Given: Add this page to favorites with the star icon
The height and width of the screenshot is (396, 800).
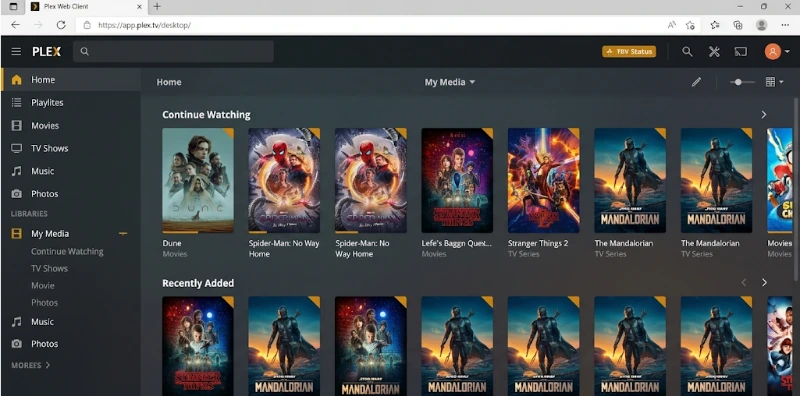Looking at the screenshot, I should 690,25.
